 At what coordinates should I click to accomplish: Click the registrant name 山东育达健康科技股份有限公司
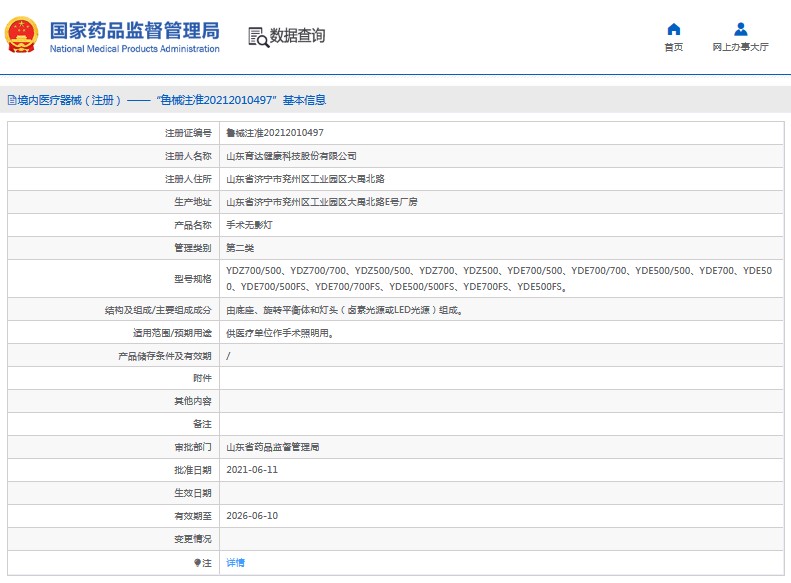(x=291, y=156)
